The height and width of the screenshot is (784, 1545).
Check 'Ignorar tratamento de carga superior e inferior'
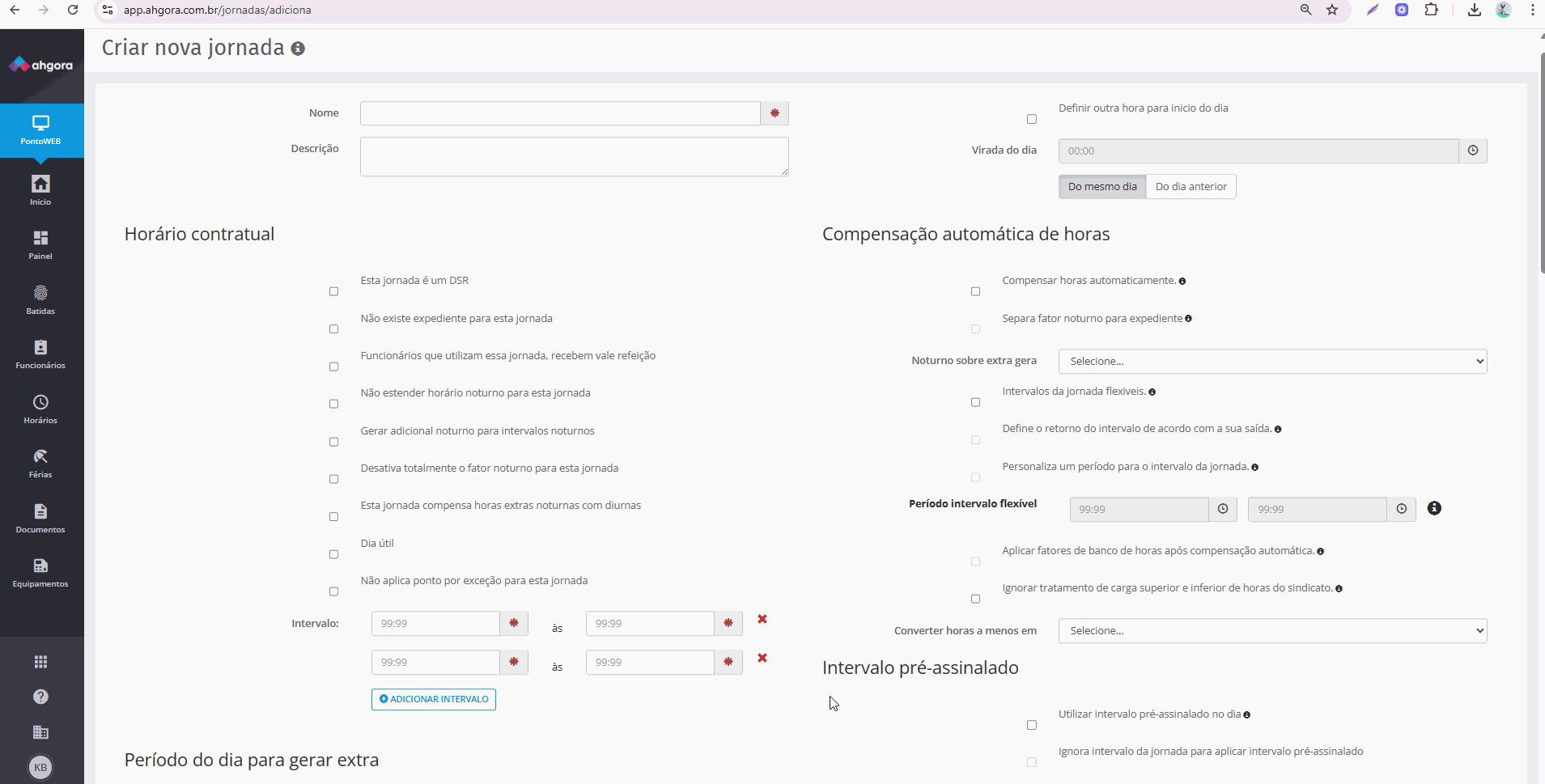click(975, 599)
